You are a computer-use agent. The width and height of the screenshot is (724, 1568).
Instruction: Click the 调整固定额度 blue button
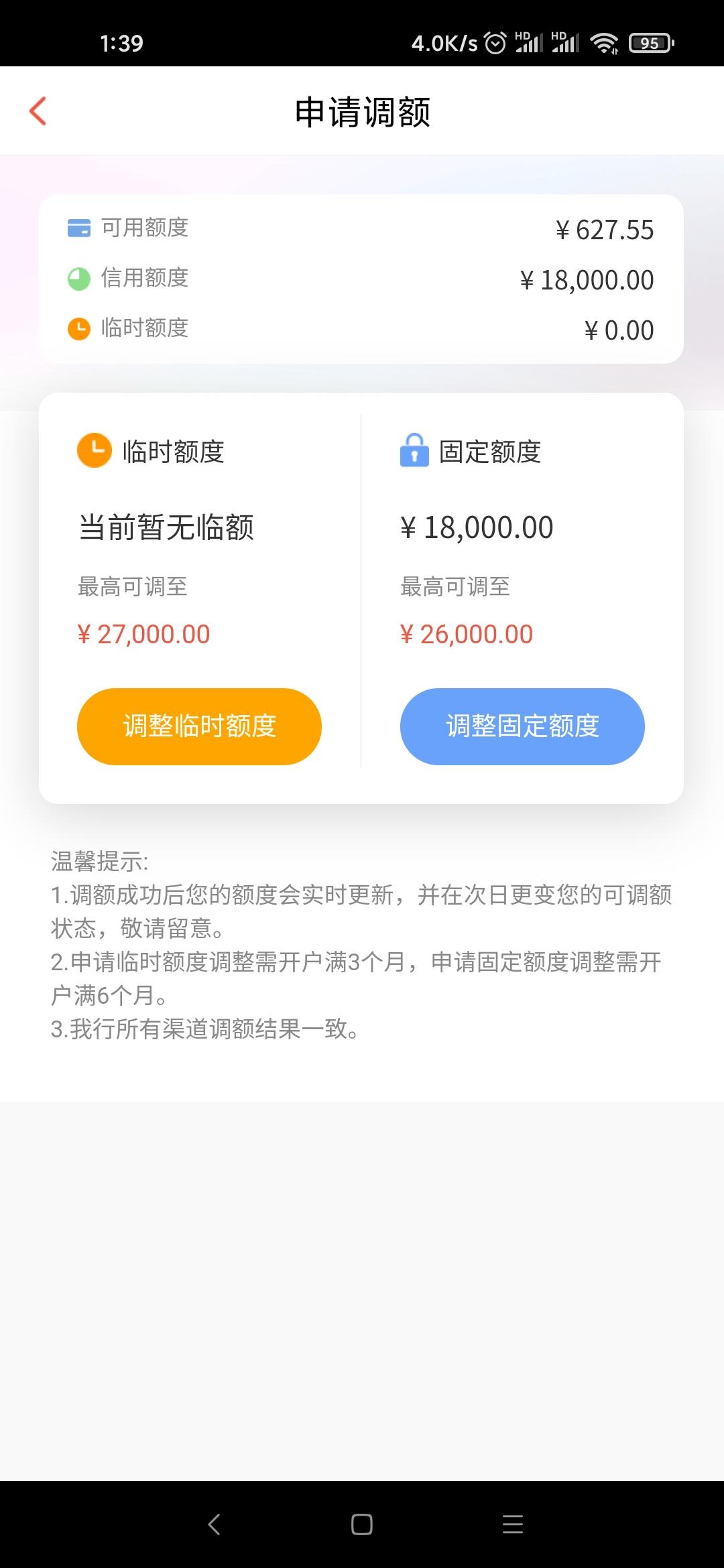pyautogui.click(x=522, y=726)
